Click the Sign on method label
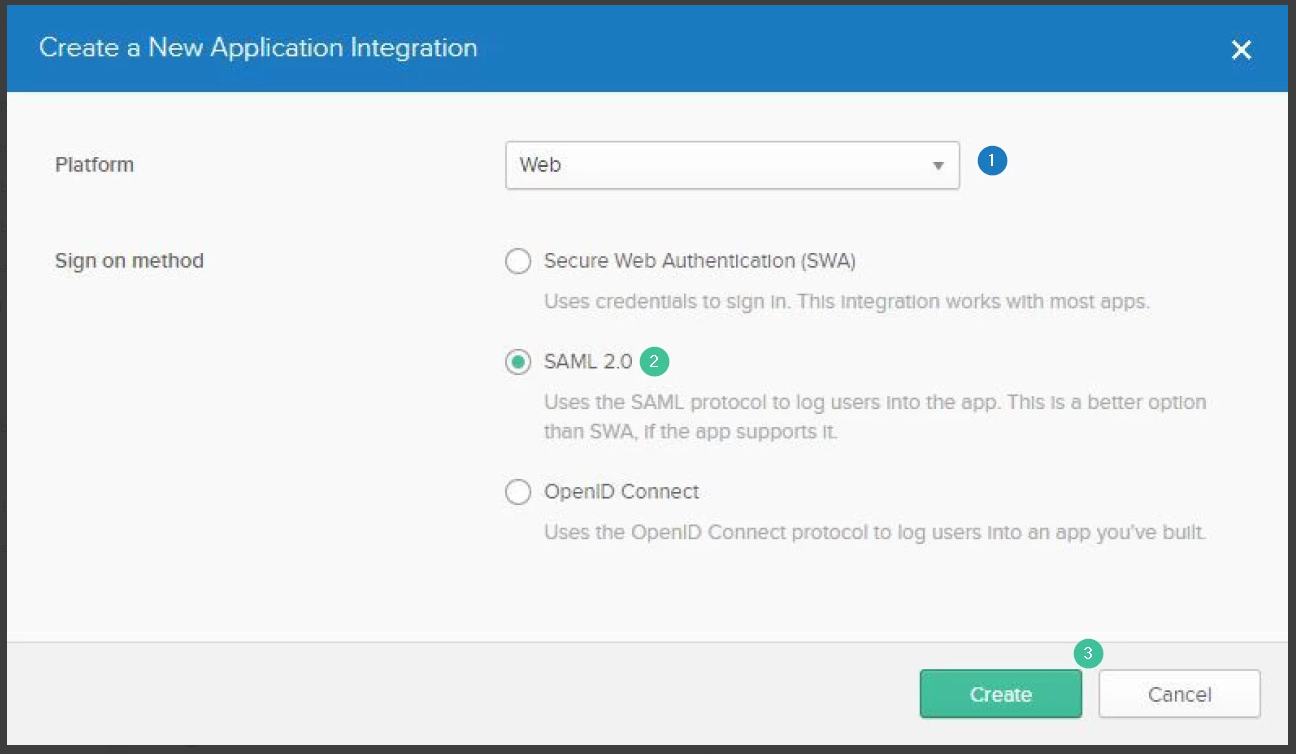The width and height of the screenshot is (1296, 754). coord(129,261)
